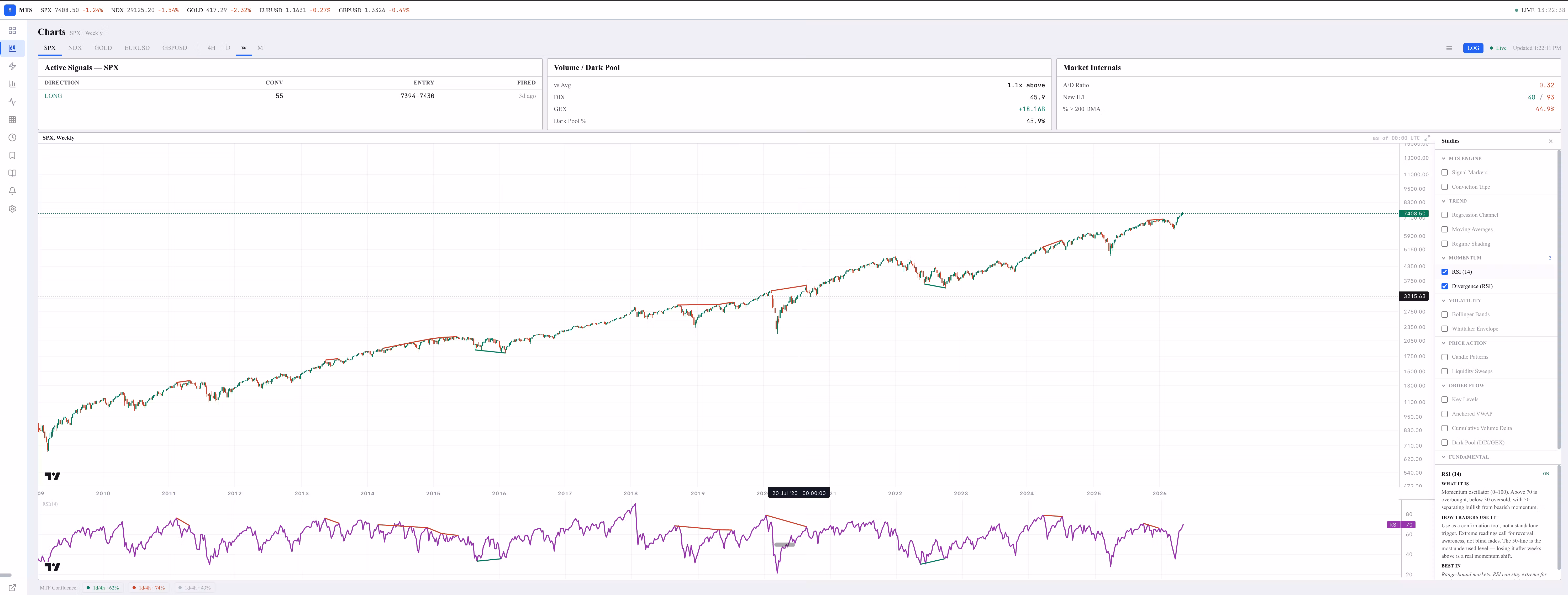Open the gear settings sidebar icon
Screen dimensions: 1568x595
click(x=12, y=209)
